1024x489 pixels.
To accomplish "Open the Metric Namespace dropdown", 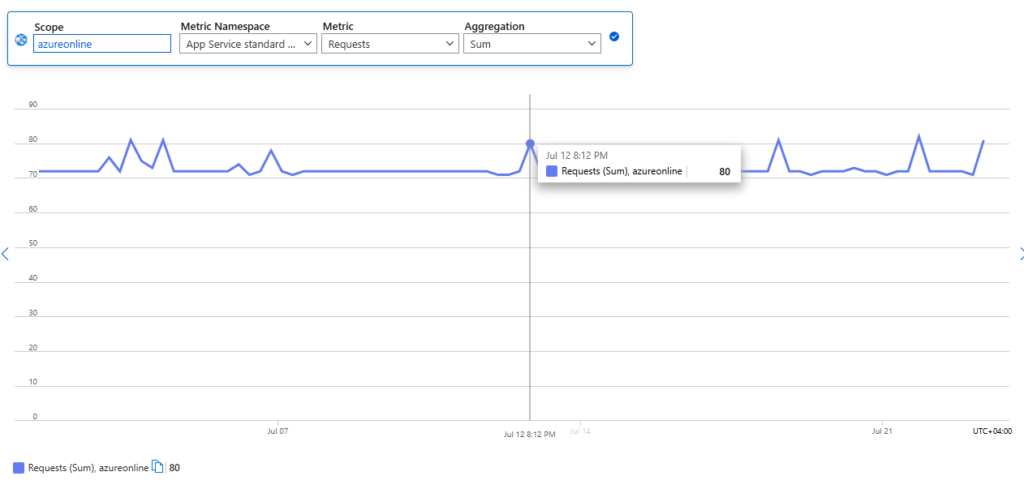I will pyautogui.click(x=248, y=44).
